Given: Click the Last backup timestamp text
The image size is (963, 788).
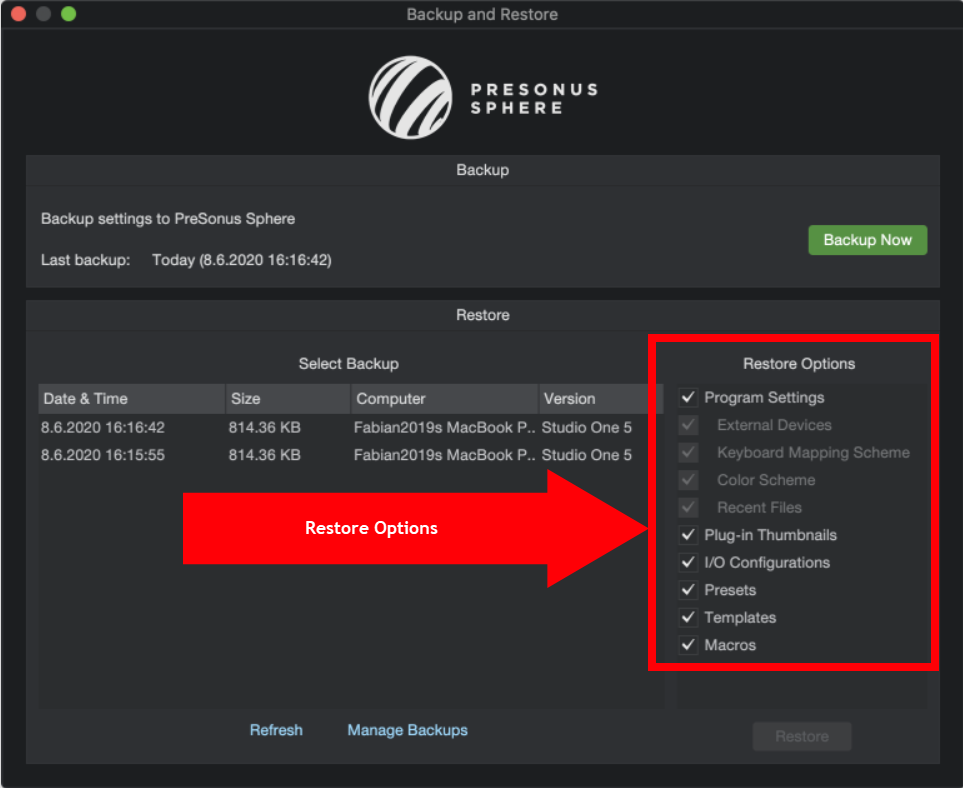Looking at the screenshot, I should coord(242,260).
